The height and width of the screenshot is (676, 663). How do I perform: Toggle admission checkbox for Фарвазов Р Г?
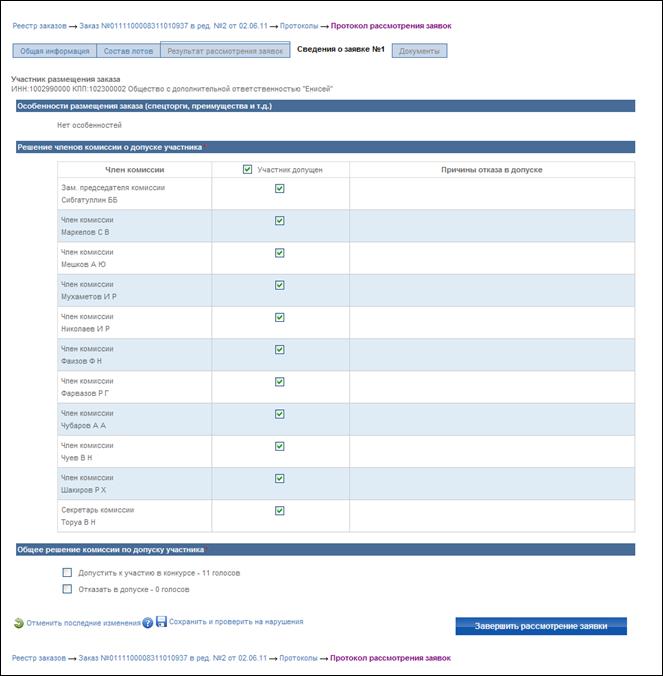(280, 382)
